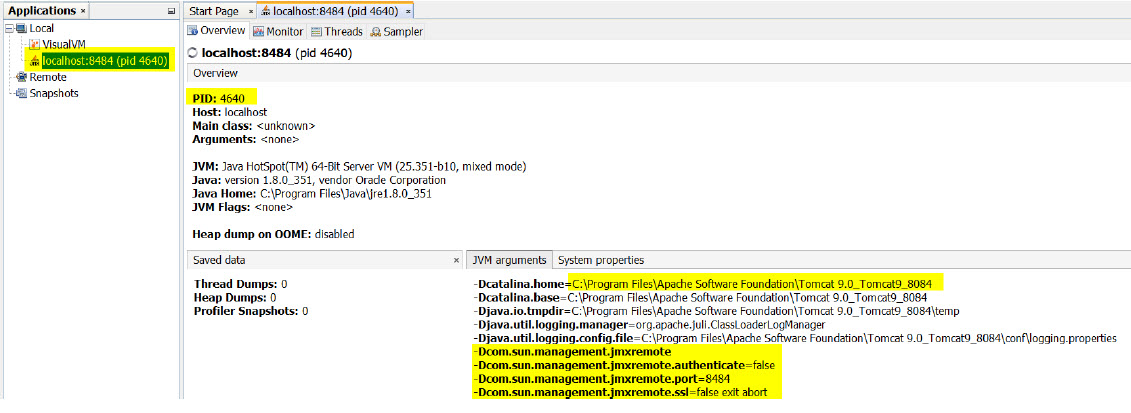
Task: Click the Remote hosts icon in the tree
Action: tap(22, 77)
